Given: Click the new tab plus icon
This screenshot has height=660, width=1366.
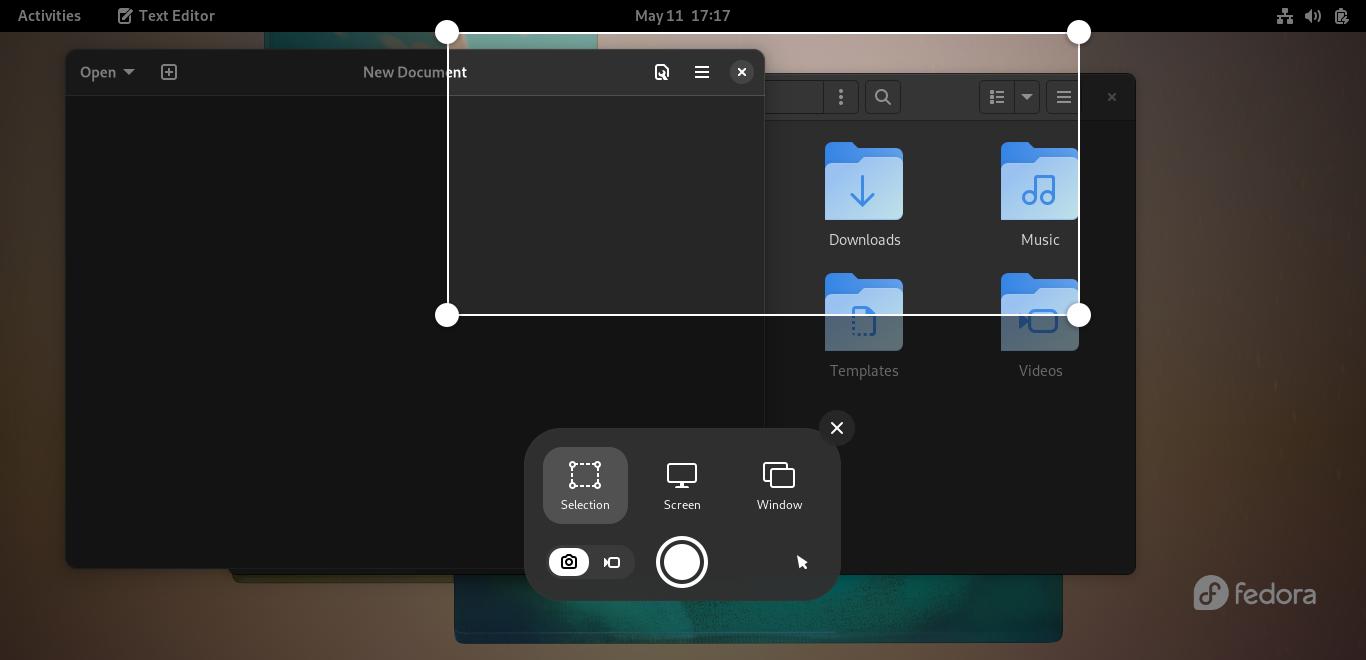Looking at the screenshot, I should point(169,72).
